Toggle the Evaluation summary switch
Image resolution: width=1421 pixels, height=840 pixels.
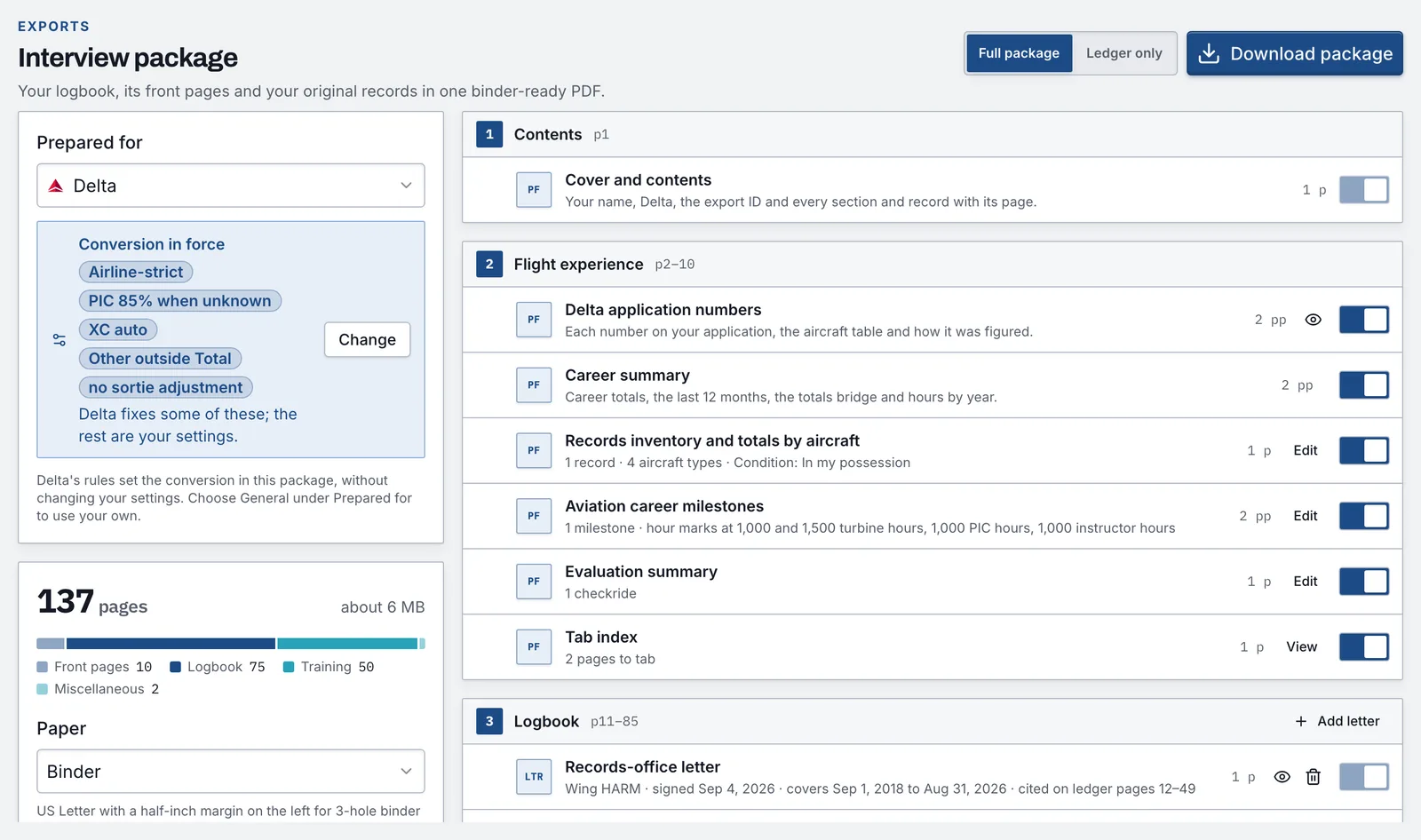coord(1364,581)
